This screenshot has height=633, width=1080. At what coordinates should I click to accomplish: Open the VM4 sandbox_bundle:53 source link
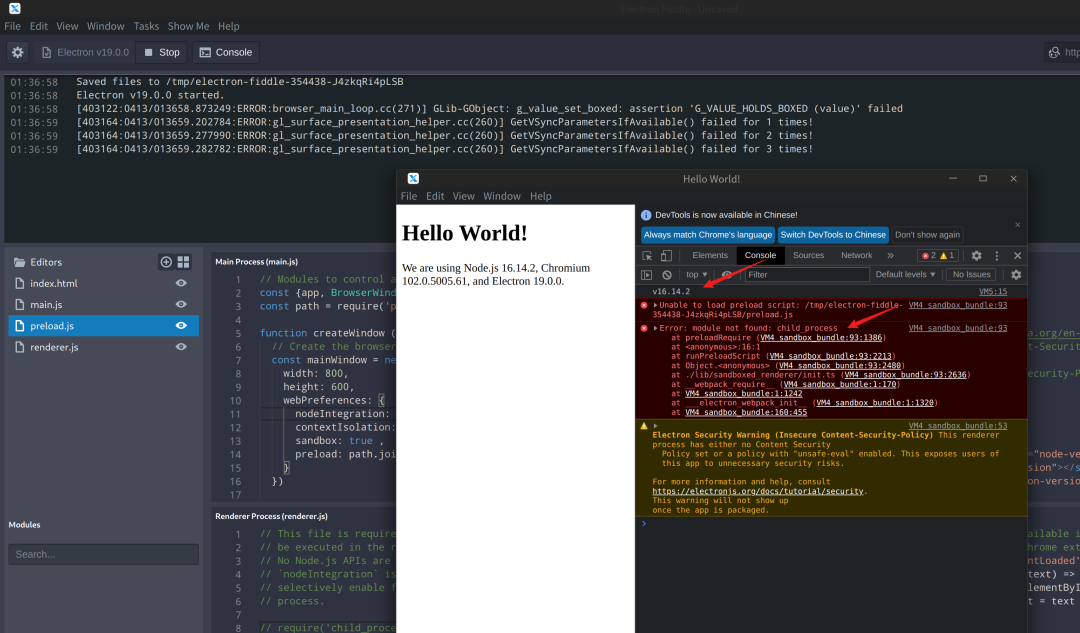pos(957,426)
